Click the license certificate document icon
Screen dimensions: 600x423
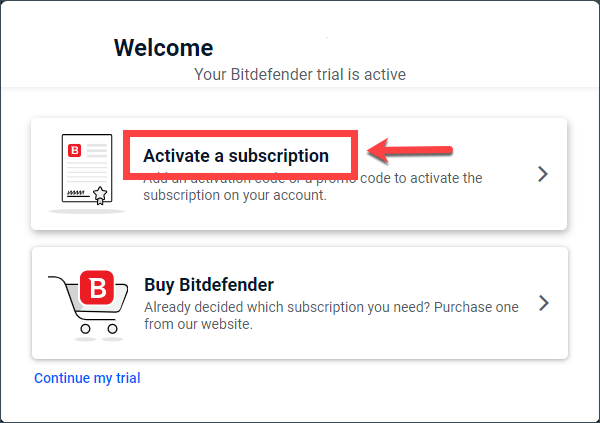87,169
